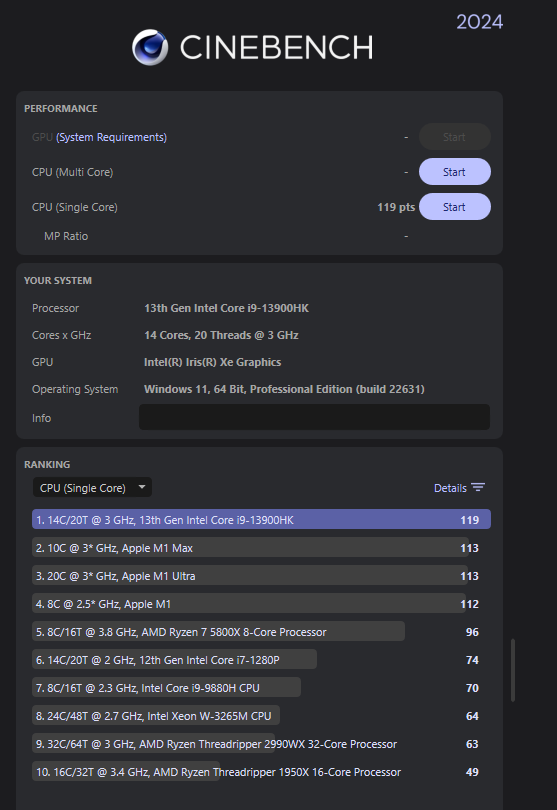Click the Details link in Ranking
The width and height of the screenshot is (557, 810).
pyautogui.click(x=450, y=488)
